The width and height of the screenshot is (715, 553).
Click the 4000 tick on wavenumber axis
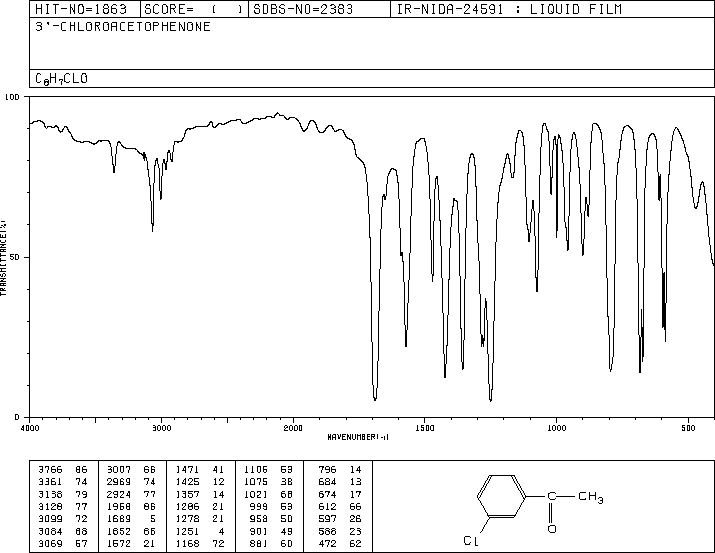tap(30, 427)
